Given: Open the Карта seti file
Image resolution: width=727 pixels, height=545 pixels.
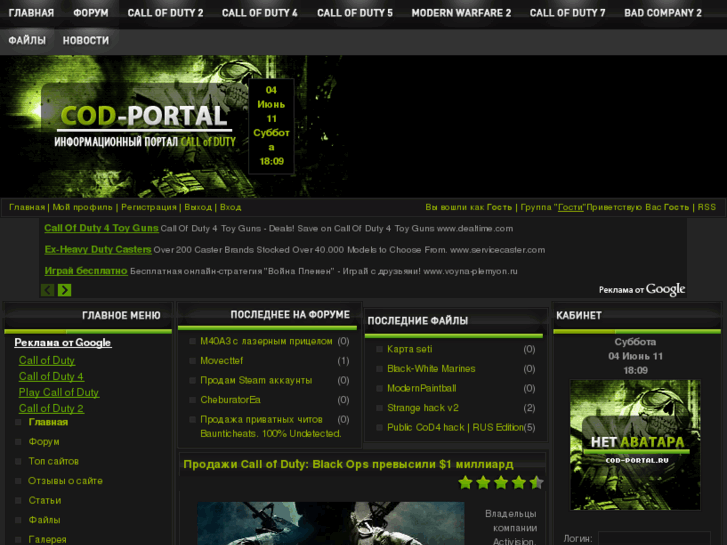Looking at the screenshot, I should point(409,349).
